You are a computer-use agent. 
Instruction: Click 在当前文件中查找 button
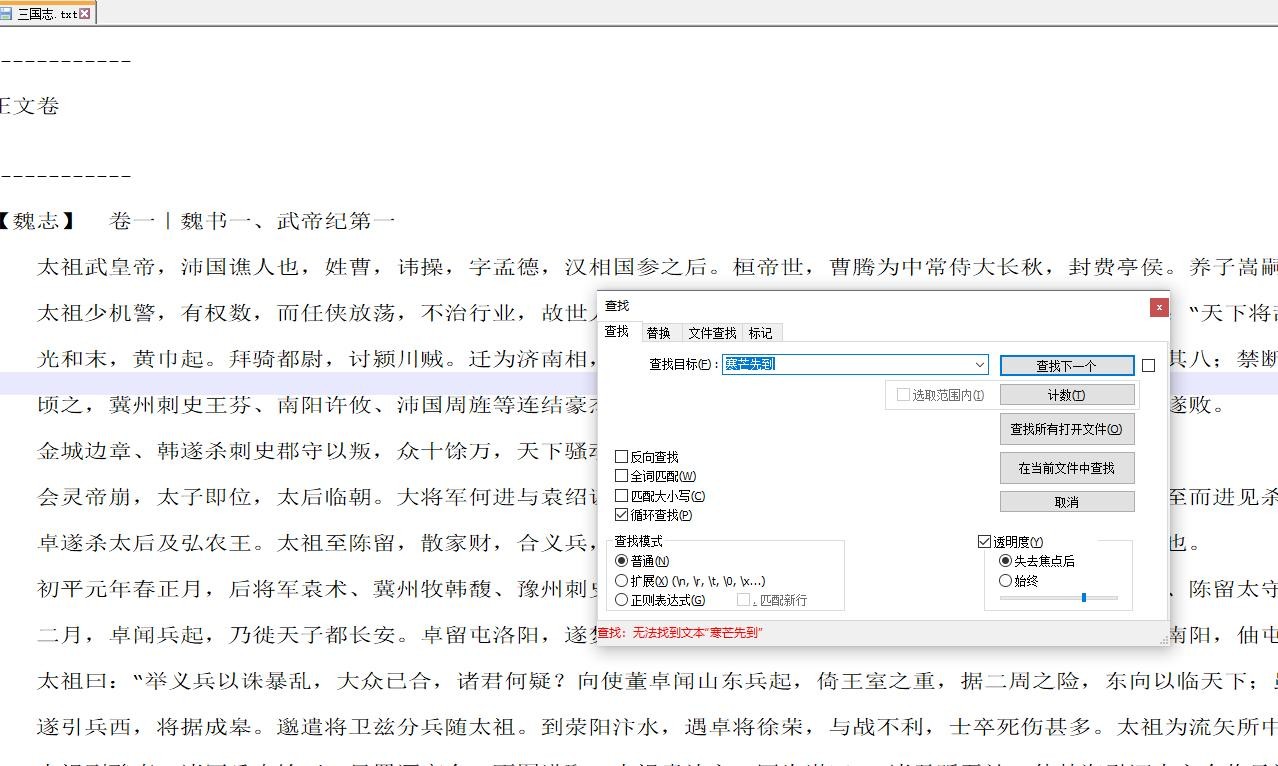pos(1066,468)
